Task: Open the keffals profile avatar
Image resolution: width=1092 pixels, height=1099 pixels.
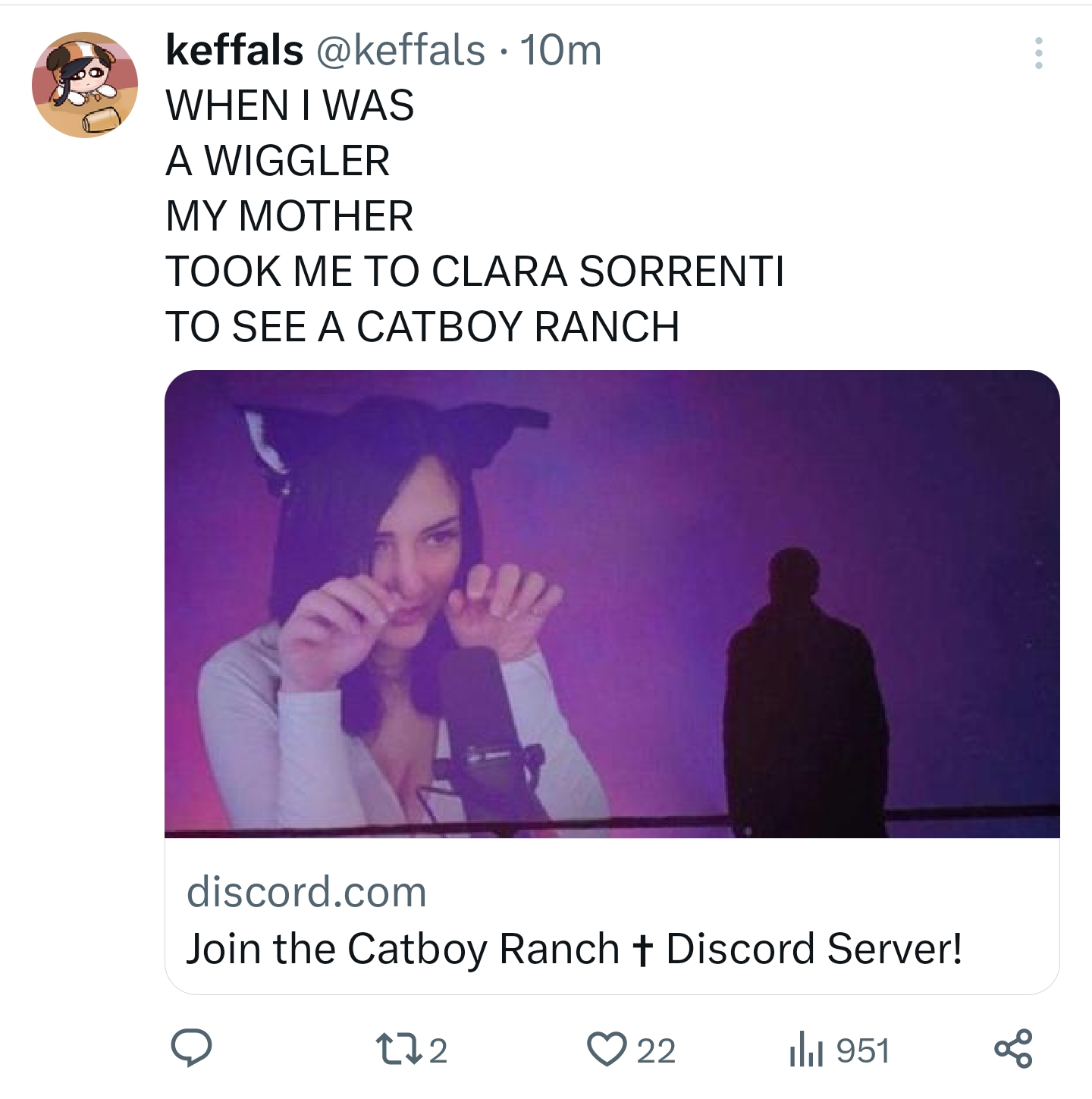Action: coord(85,85)
